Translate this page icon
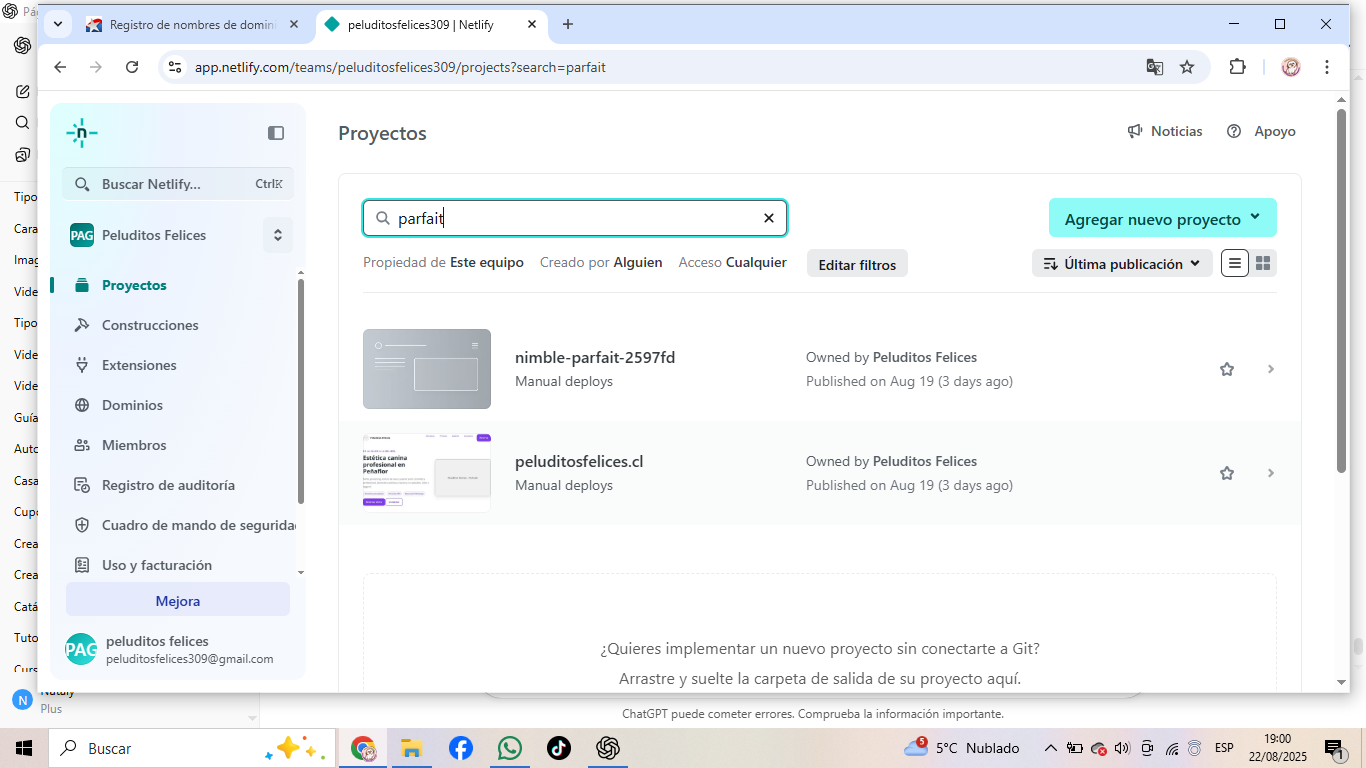1366x768 pixels. click(1155, 67)
